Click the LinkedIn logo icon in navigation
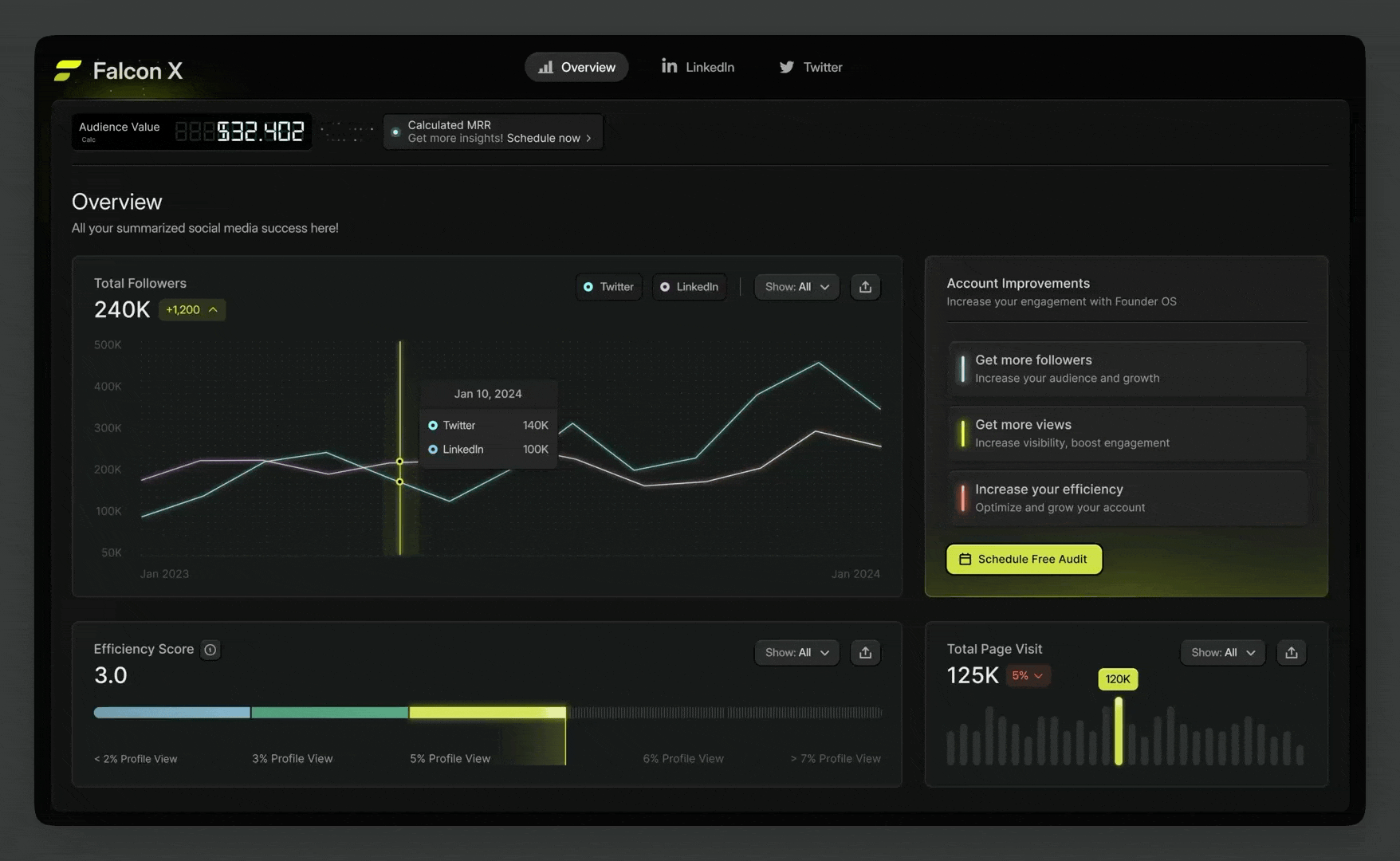Viewport: 1400px width, 861px height. 670,66
